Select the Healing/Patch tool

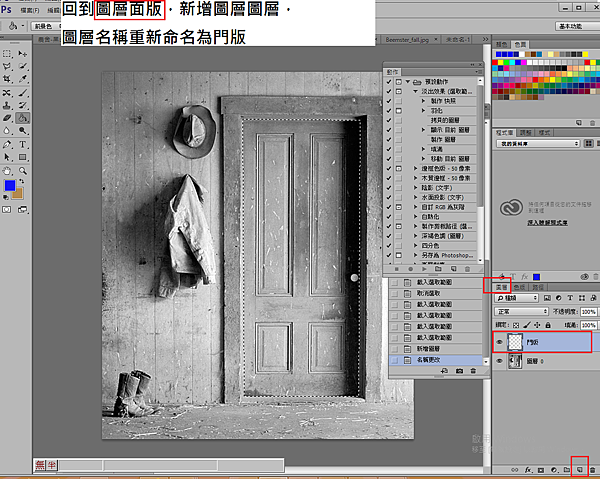(7, 93)
